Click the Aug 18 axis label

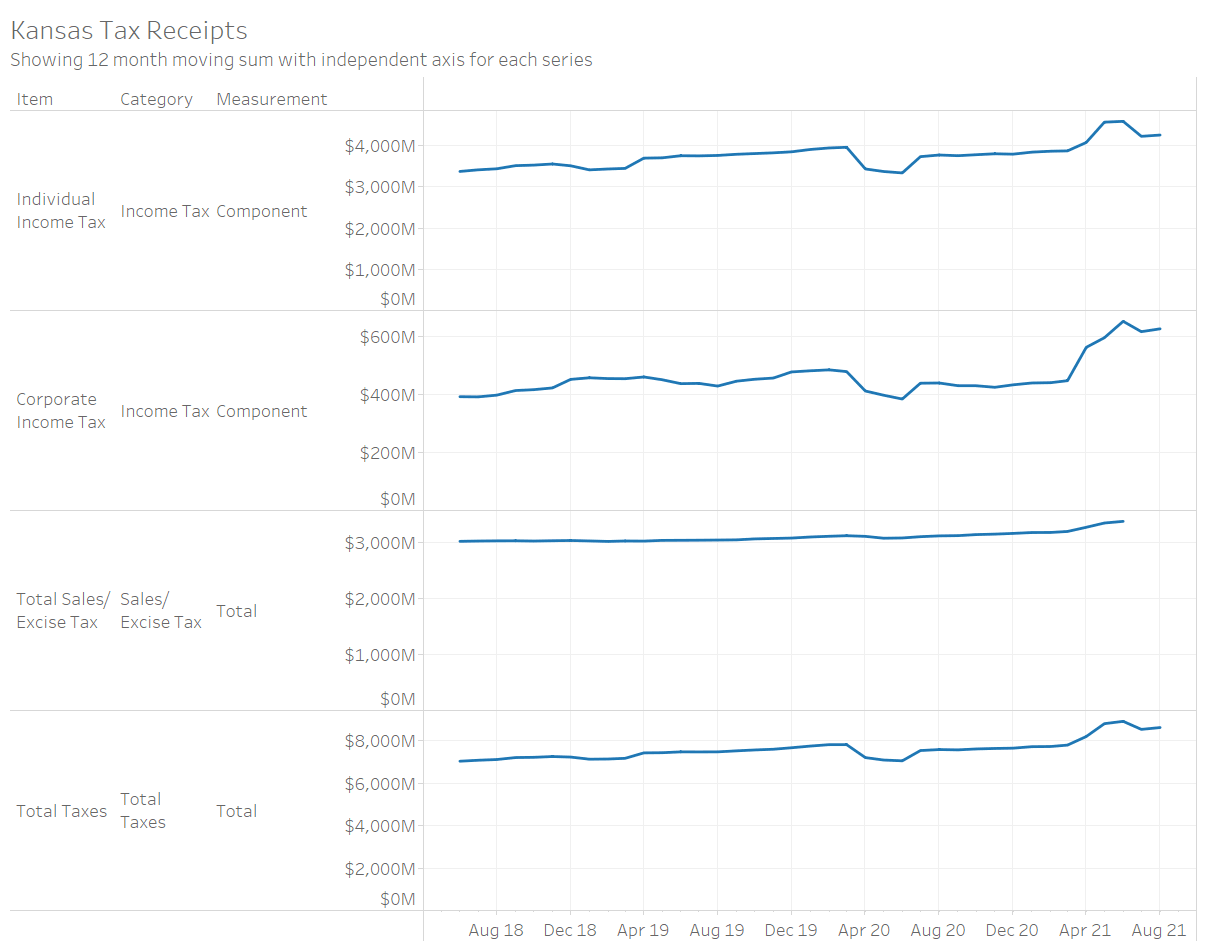496,930
